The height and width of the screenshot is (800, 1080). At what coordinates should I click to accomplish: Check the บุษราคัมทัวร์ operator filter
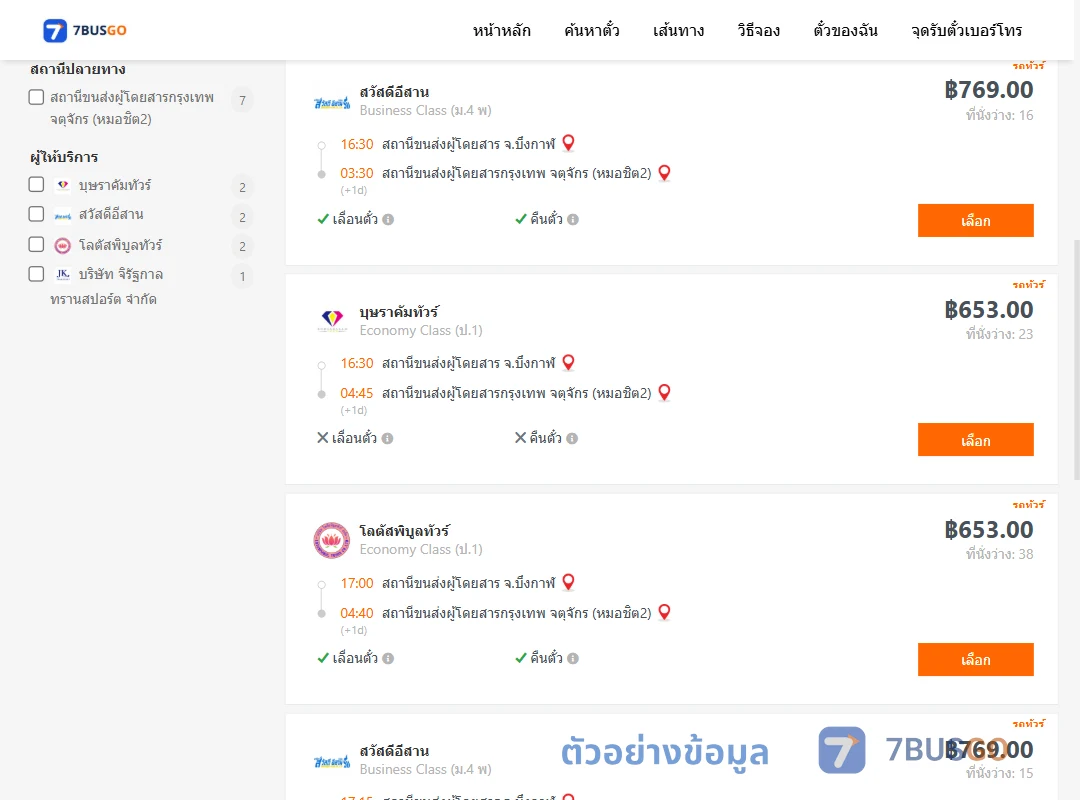click(37, 185)
